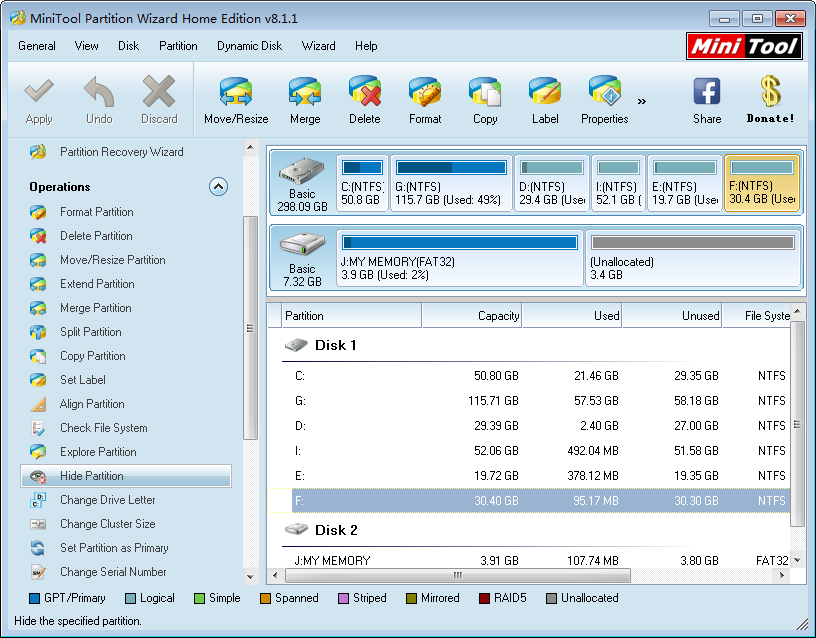Open the Partition menu
816x638 pixels.
tap(178, 46)
